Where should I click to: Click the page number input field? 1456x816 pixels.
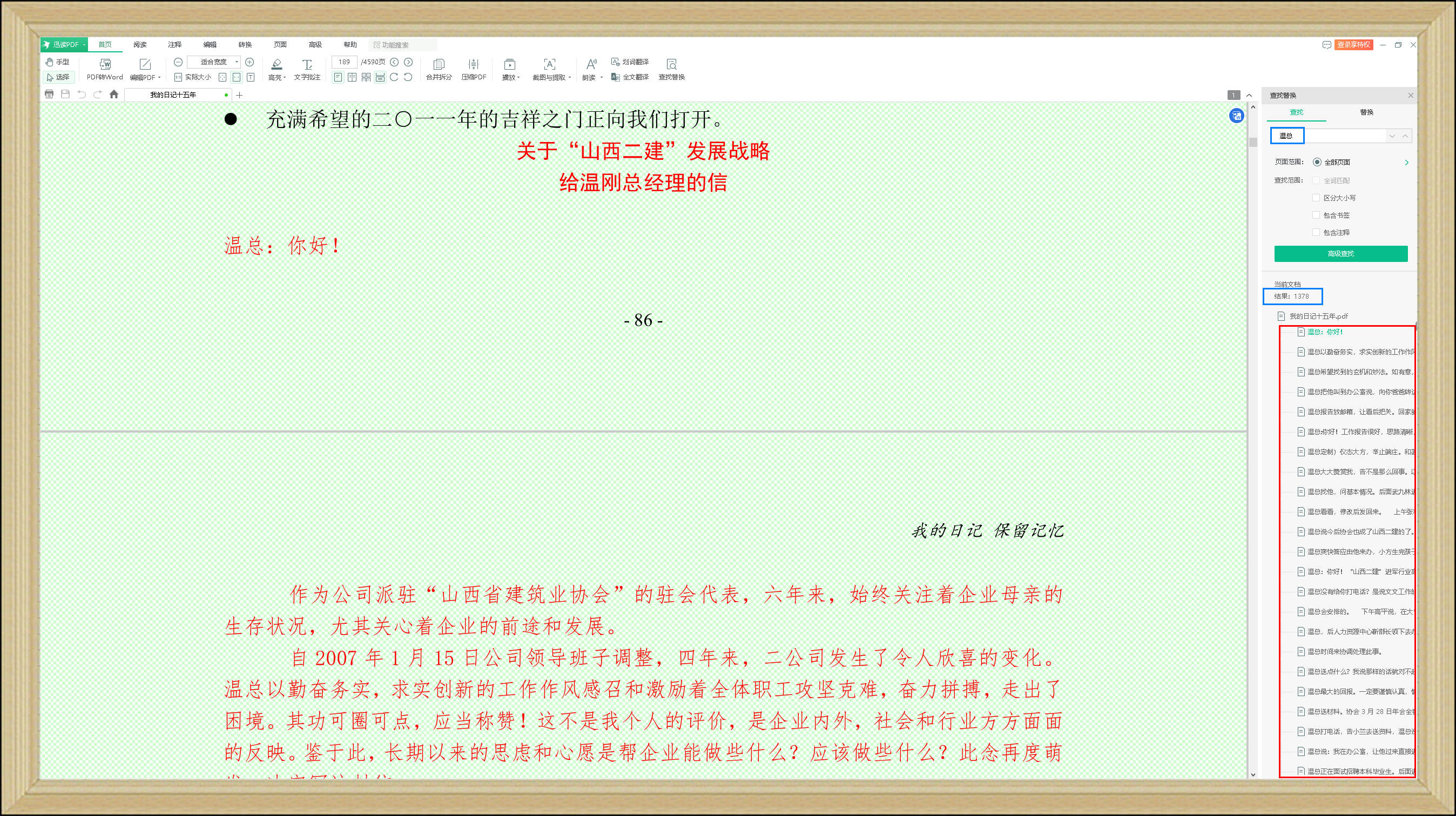coord(344,62)
